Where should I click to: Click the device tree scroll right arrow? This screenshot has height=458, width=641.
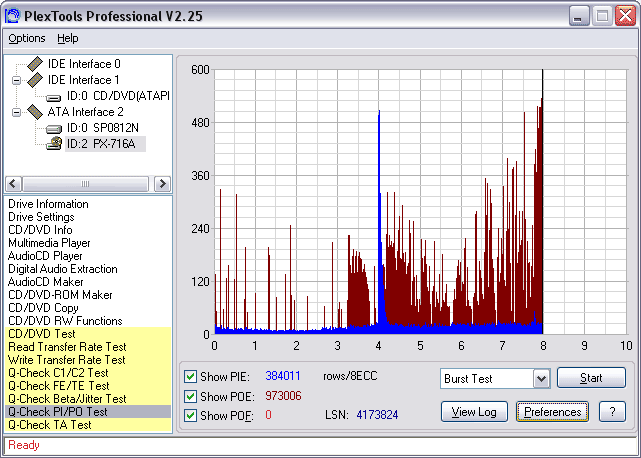point(162,184)
